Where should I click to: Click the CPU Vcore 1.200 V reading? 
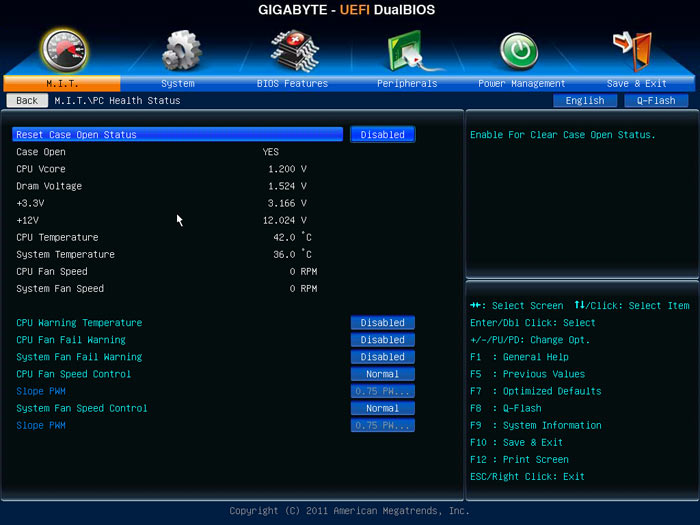point(287,169)
